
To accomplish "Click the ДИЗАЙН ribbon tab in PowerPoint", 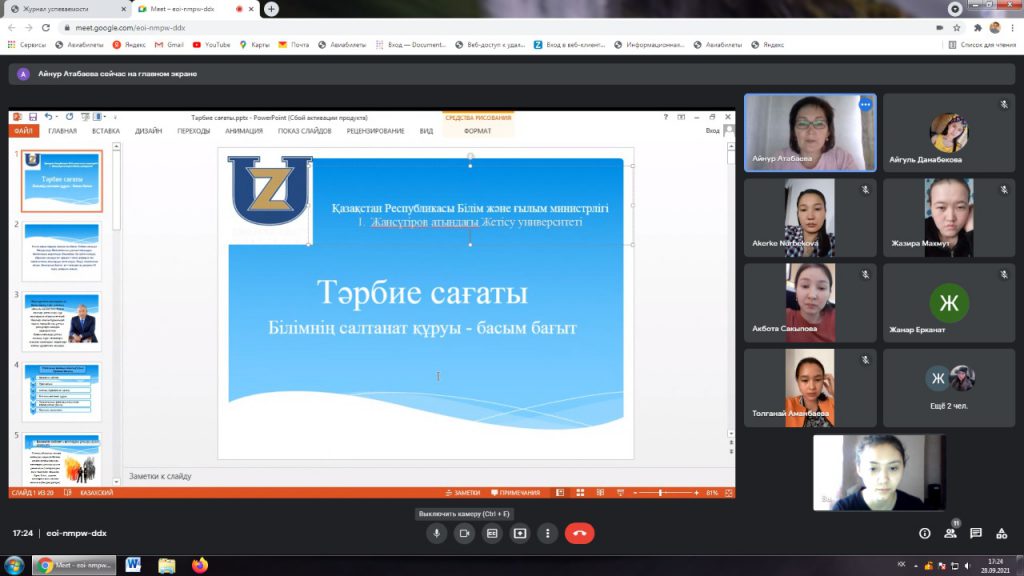I will point(148,131).
